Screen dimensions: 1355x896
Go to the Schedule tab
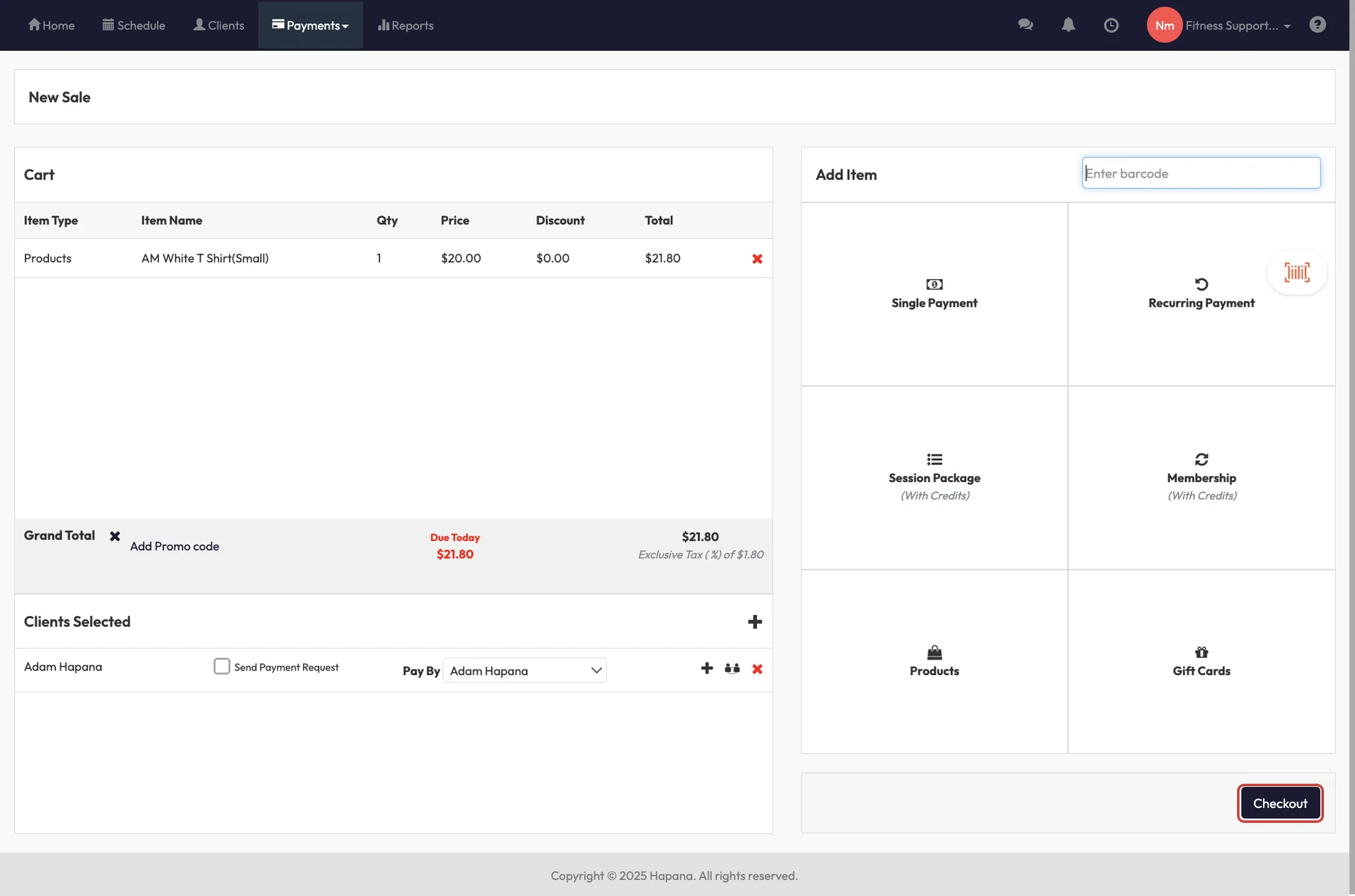click(x=134, y=25)
